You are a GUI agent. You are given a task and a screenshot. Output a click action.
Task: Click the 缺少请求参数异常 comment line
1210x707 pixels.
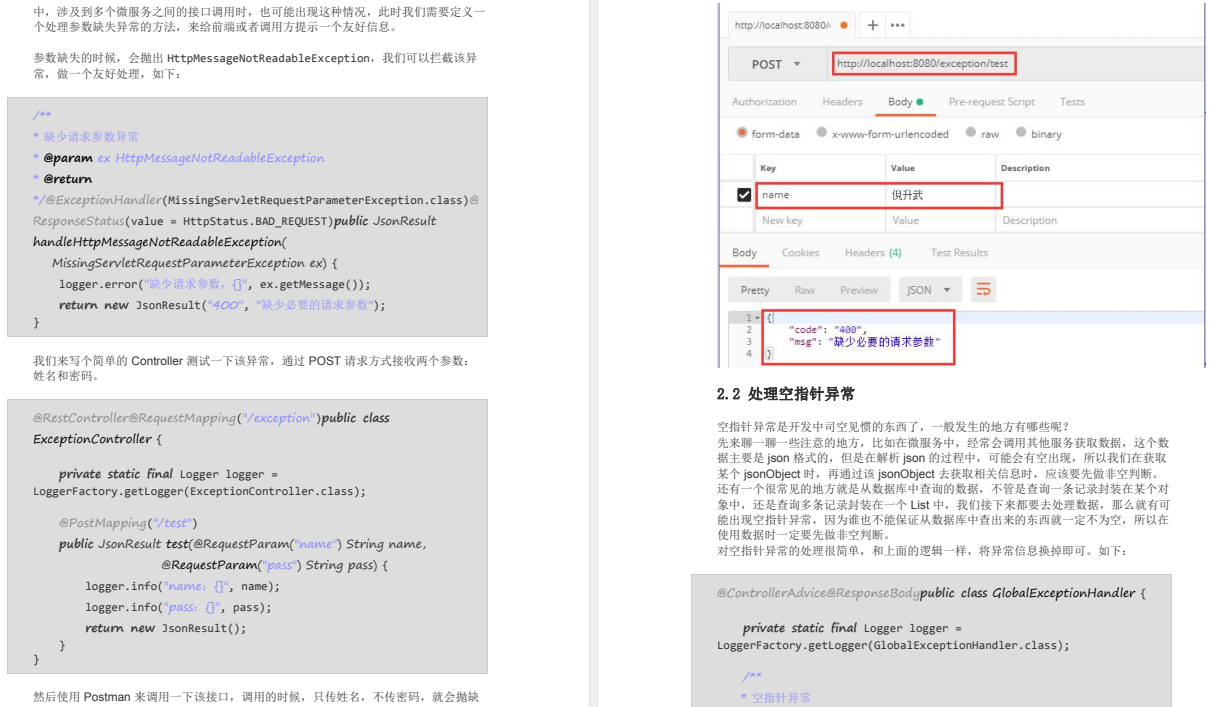(86, 137)
